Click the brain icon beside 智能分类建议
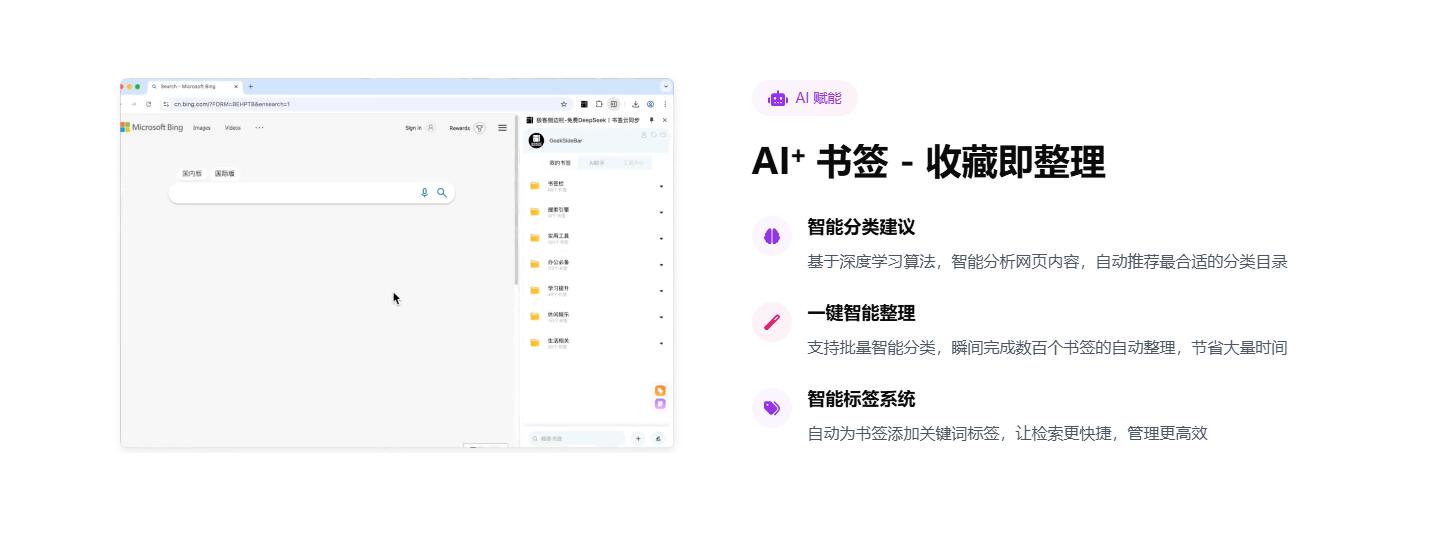The image size is (1443, 536). click(x=771, y=236)
